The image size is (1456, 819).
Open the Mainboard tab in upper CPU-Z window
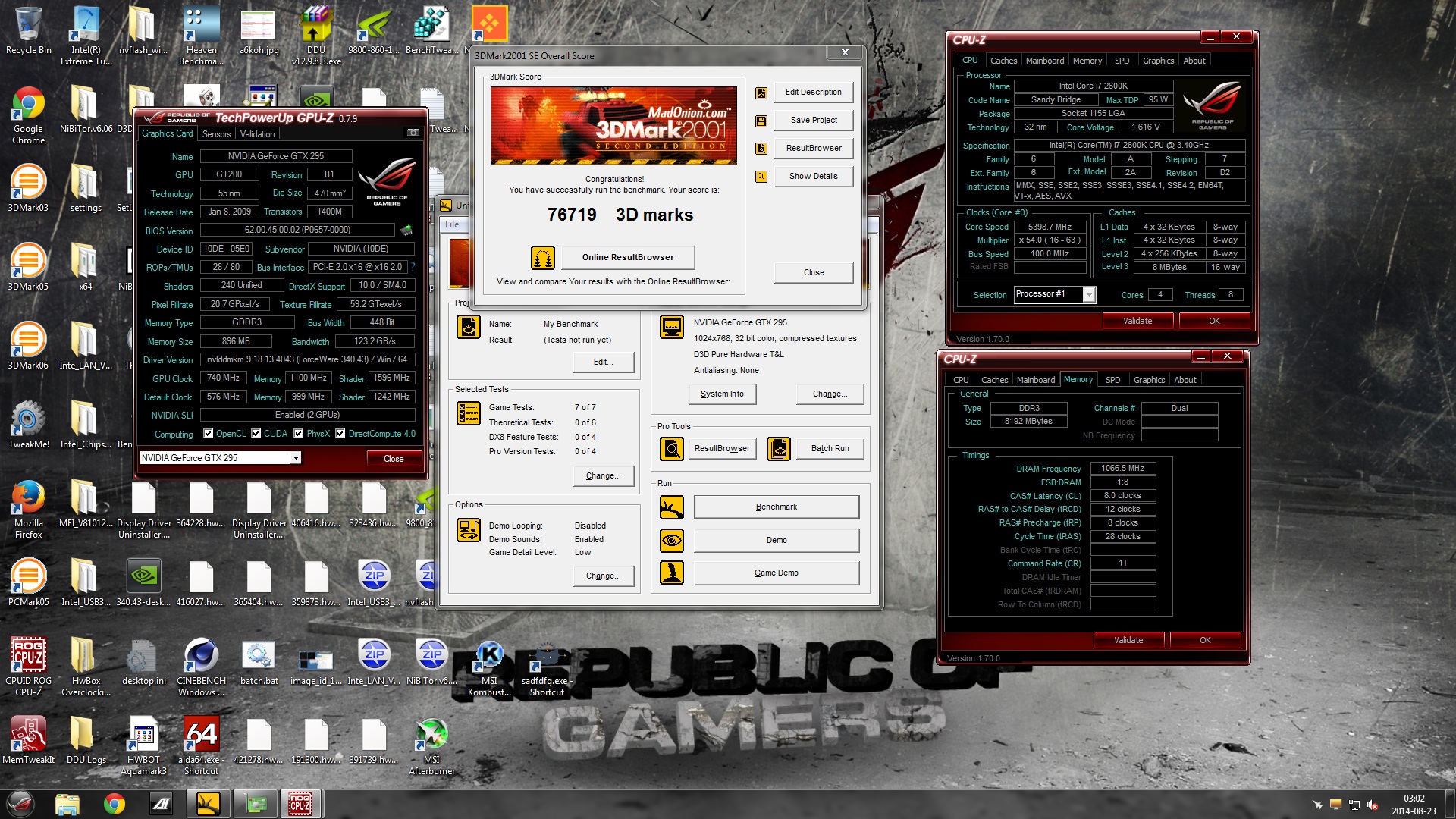[x=1045, y=61]
